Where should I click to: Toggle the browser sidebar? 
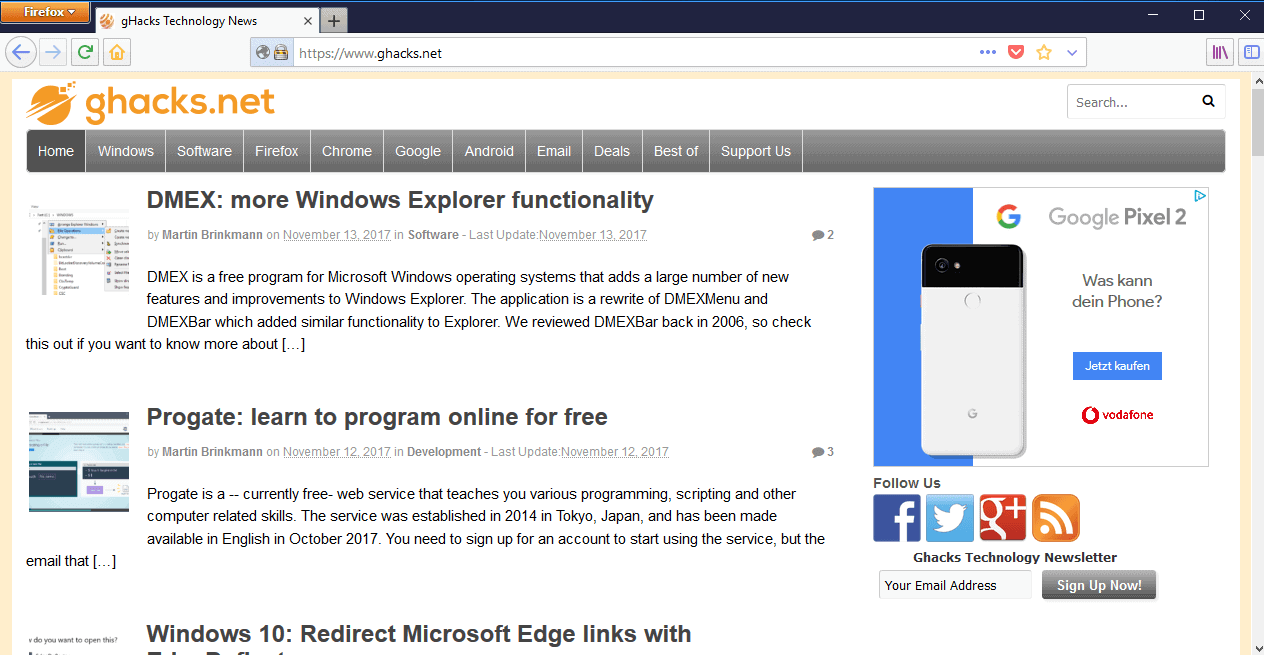[1251, 51]
